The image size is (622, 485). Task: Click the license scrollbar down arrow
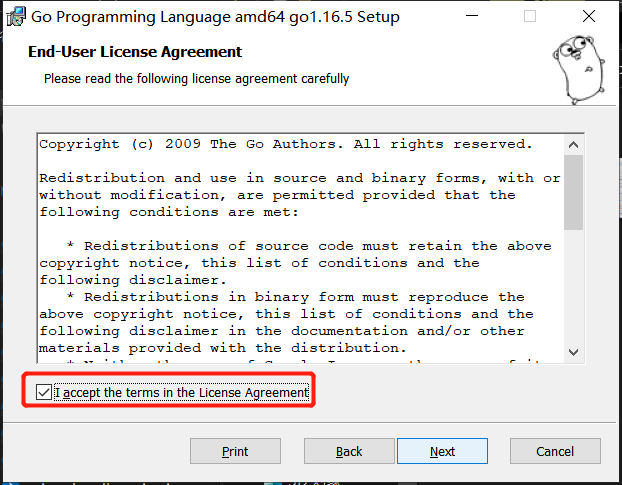573,351
